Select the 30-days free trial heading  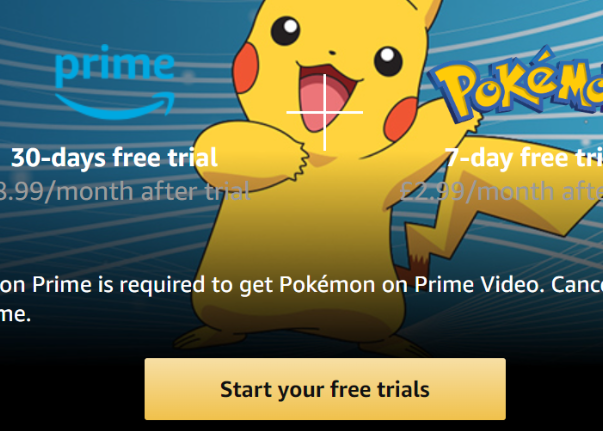(114, 158)
